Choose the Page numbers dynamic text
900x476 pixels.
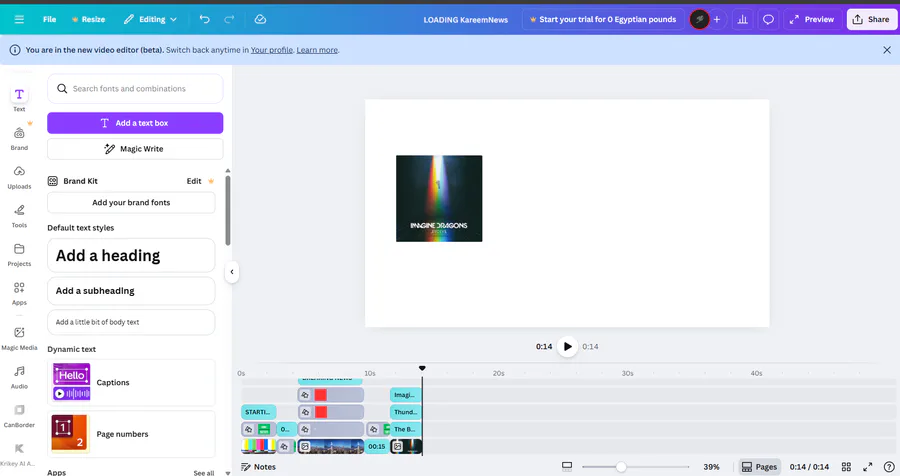tap(131, 434)
